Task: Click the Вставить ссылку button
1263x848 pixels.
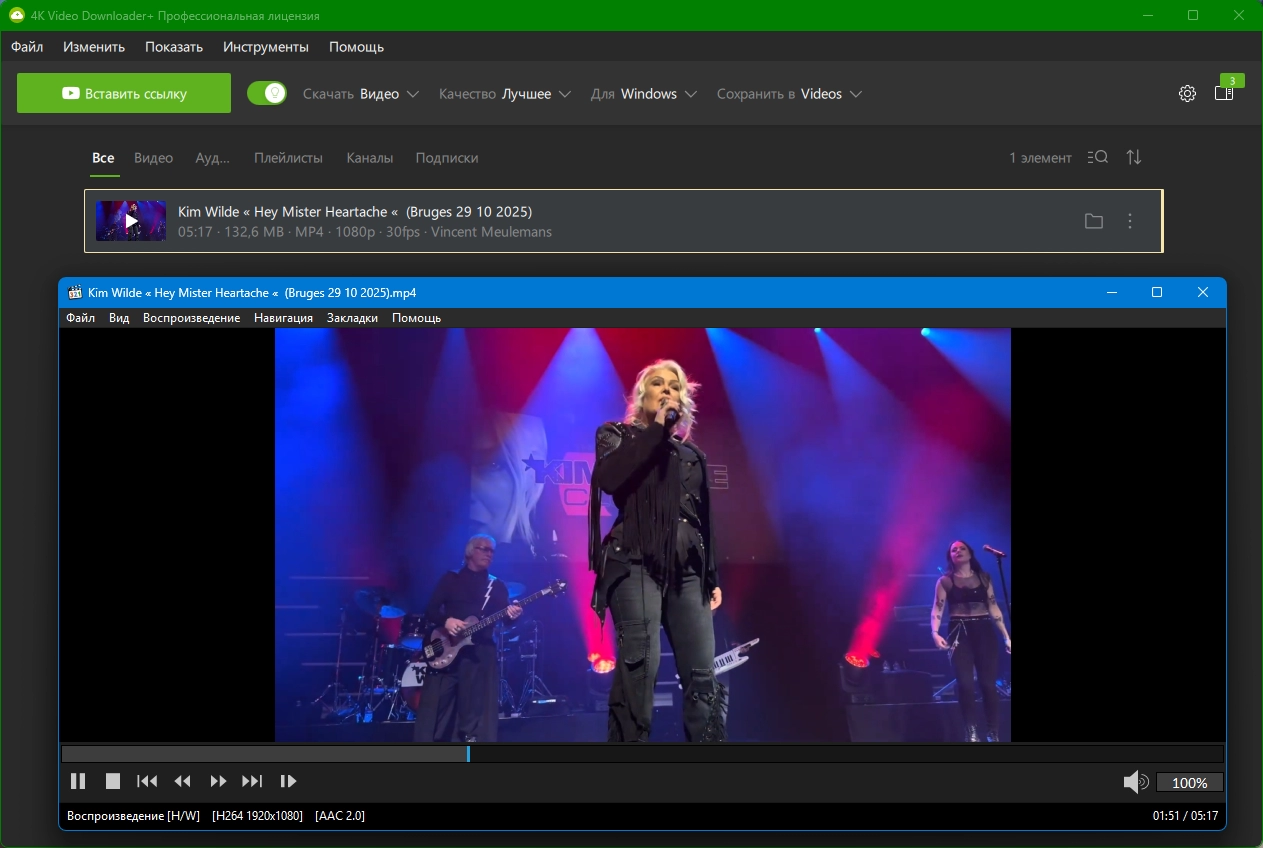Action: coord(124,94)
